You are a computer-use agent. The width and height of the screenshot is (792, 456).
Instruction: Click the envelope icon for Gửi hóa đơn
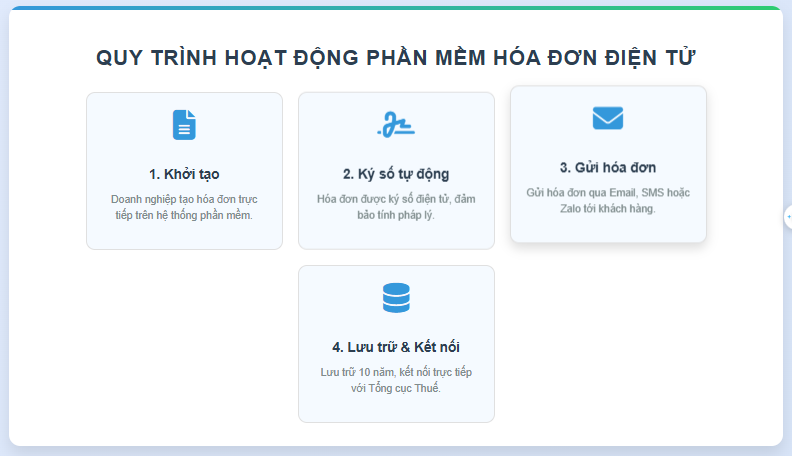click(x=608, y=118)
